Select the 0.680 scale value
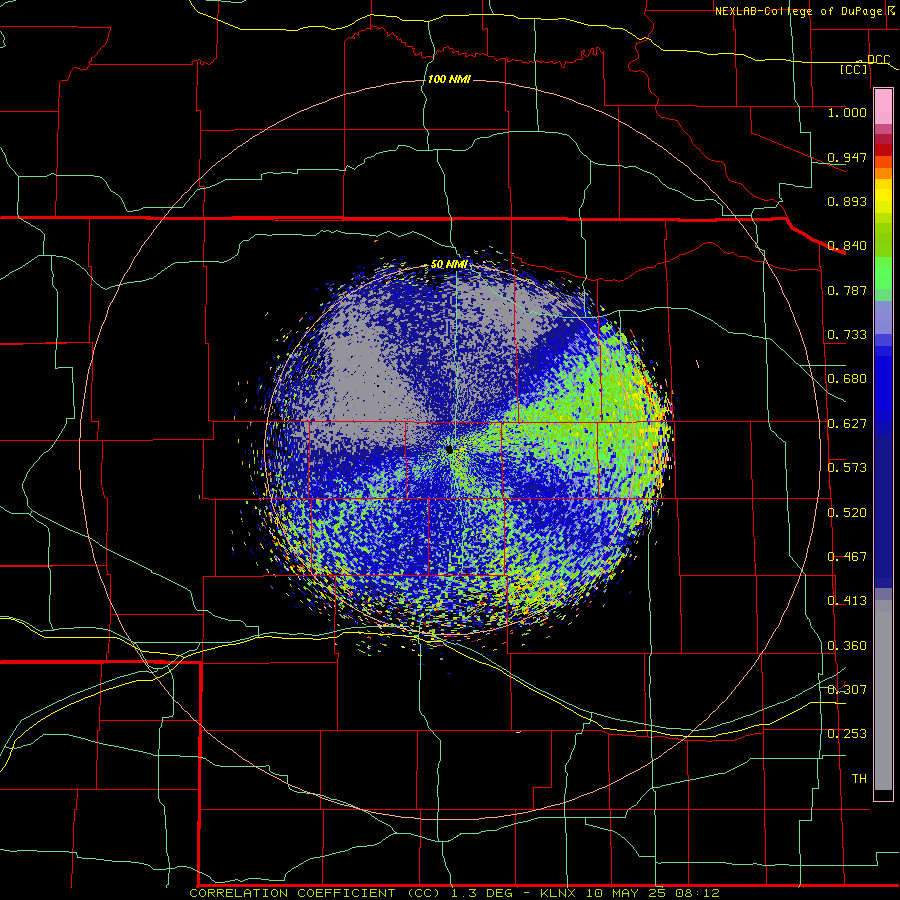The height and width of the screenshot is (900, 900). point(847,379)
